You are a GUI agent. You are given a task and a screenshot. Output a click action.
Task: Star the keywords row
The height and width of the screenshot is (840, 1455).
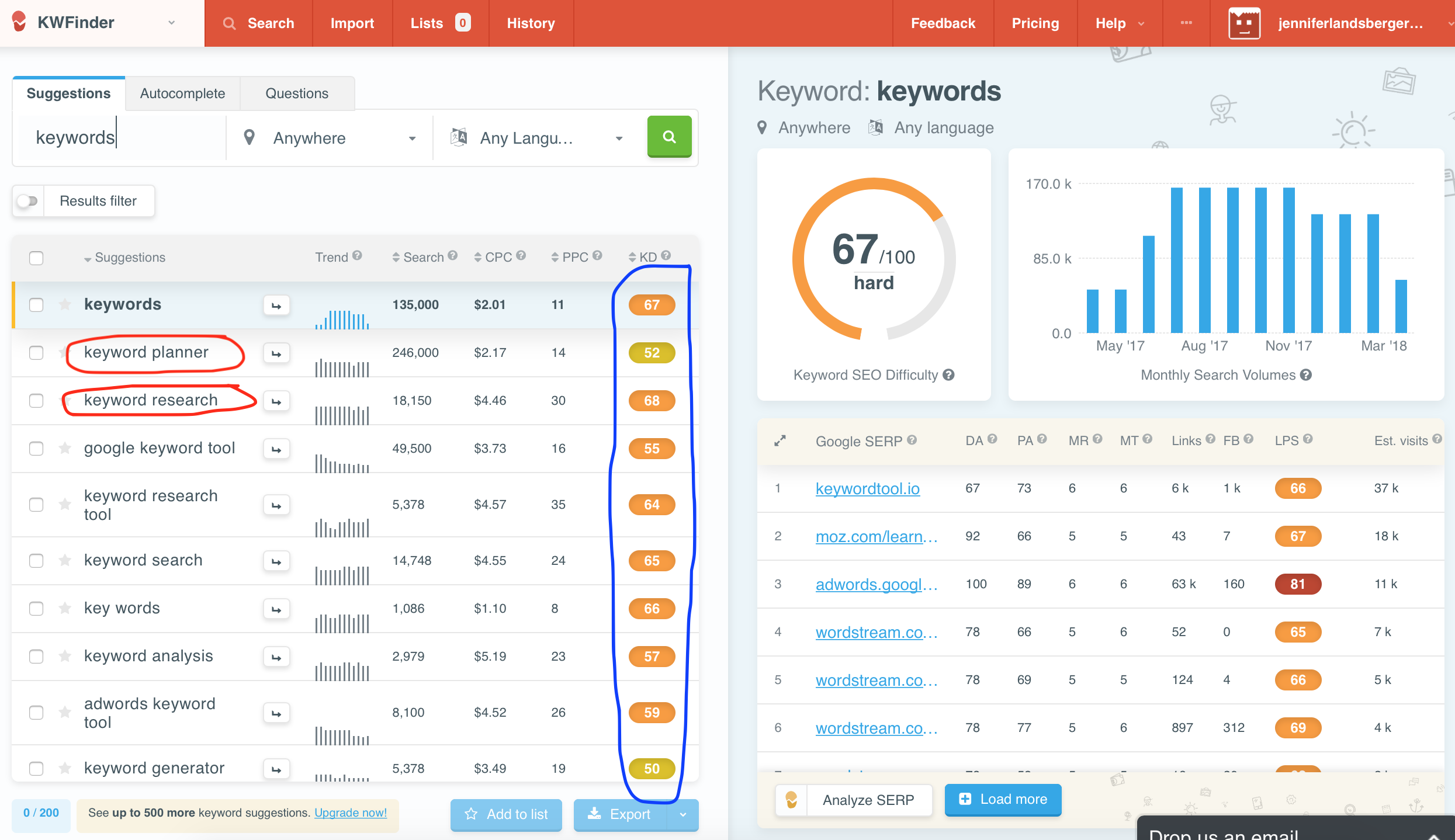(x=65, y=304)
